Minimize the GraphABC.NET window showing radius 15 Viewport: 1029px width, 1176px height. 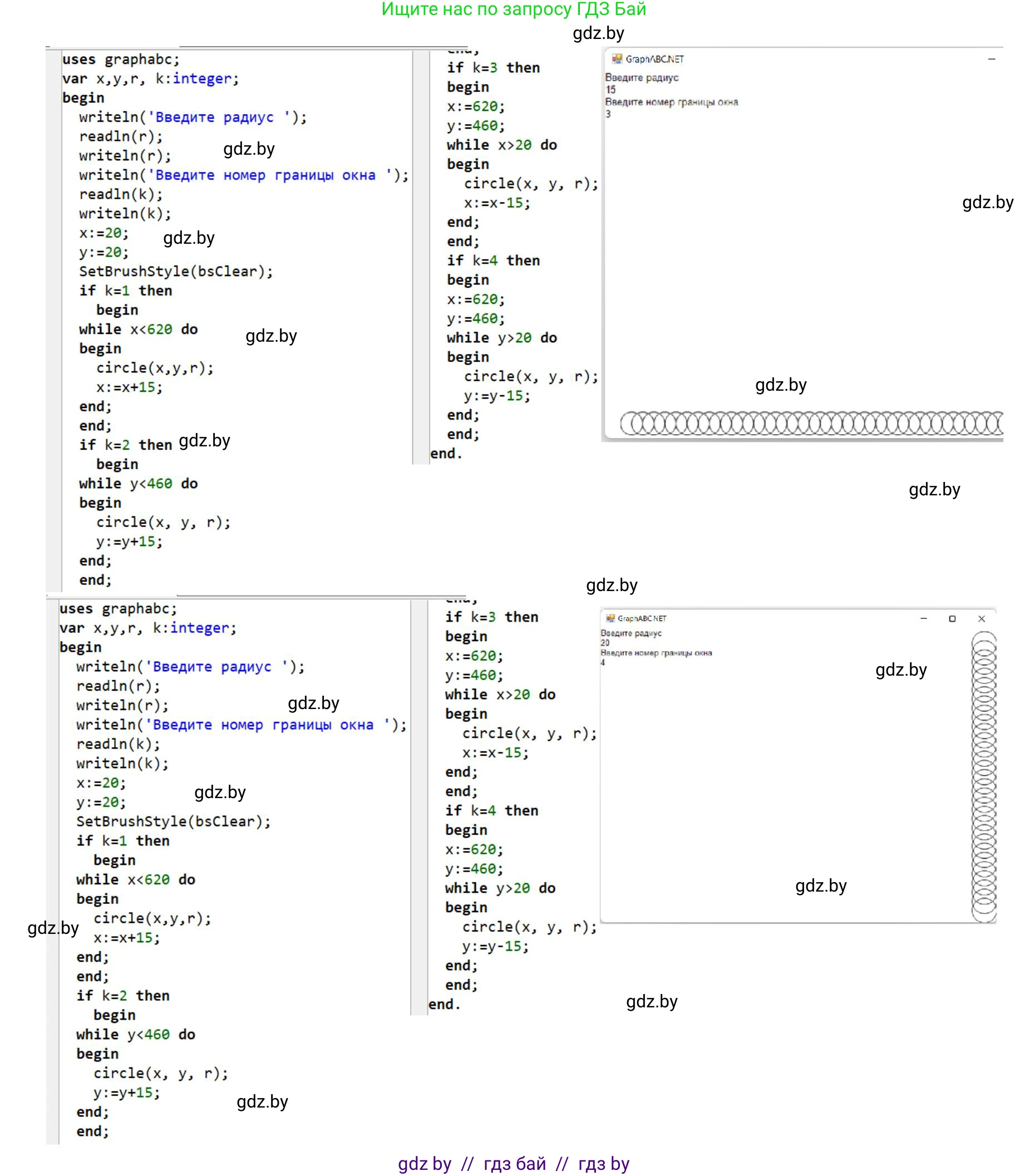point(991,58)
